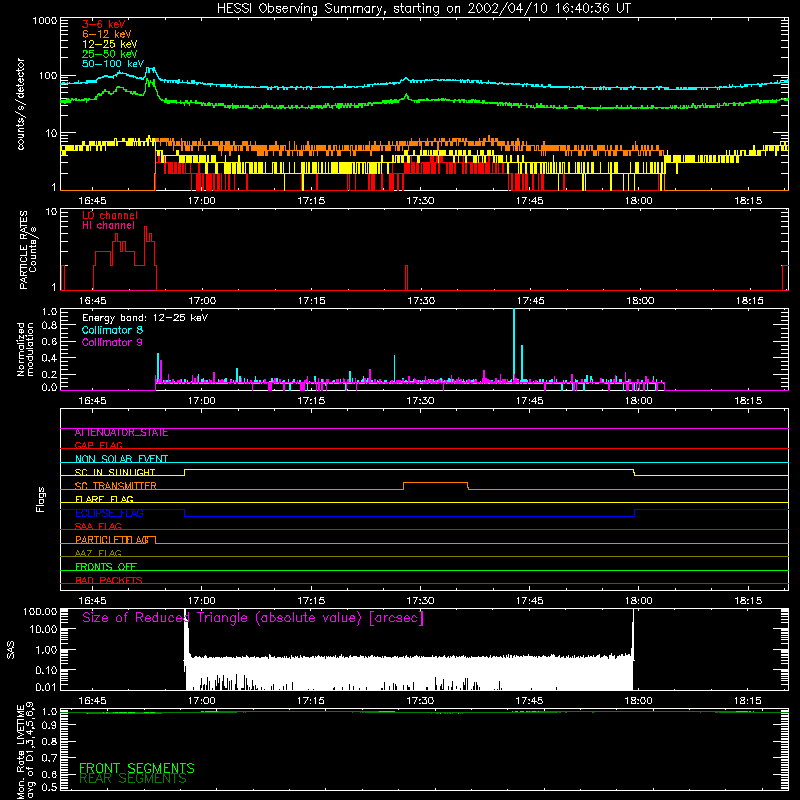Click the SAA_FLAG label
Image resolution: width=800 pixels, height=800 pixels.
click(x=98, y=526)
